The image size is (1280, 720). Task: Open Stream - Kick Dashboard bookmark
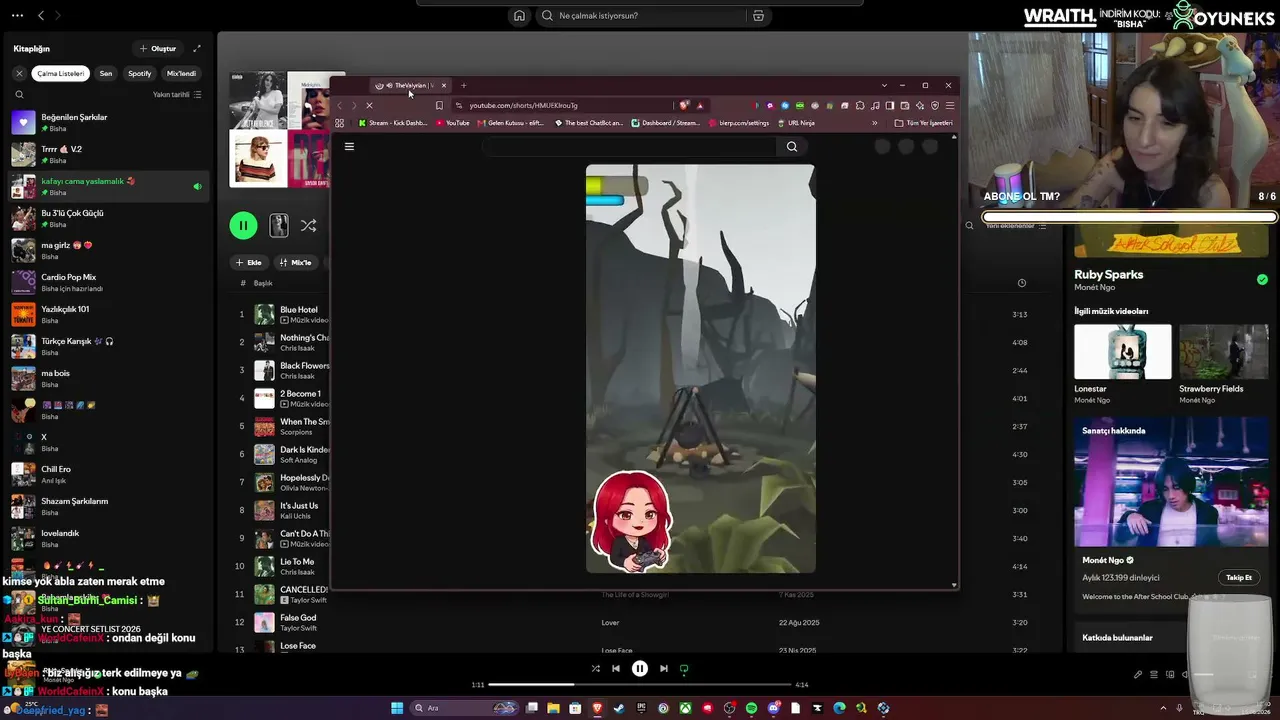coord(392,123)
